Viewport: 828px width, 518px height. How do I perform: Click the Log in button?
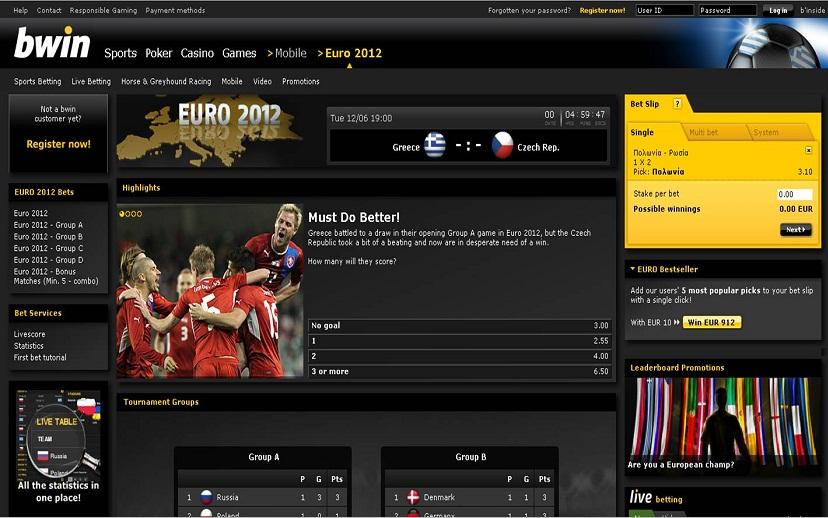tap(778, 10)
